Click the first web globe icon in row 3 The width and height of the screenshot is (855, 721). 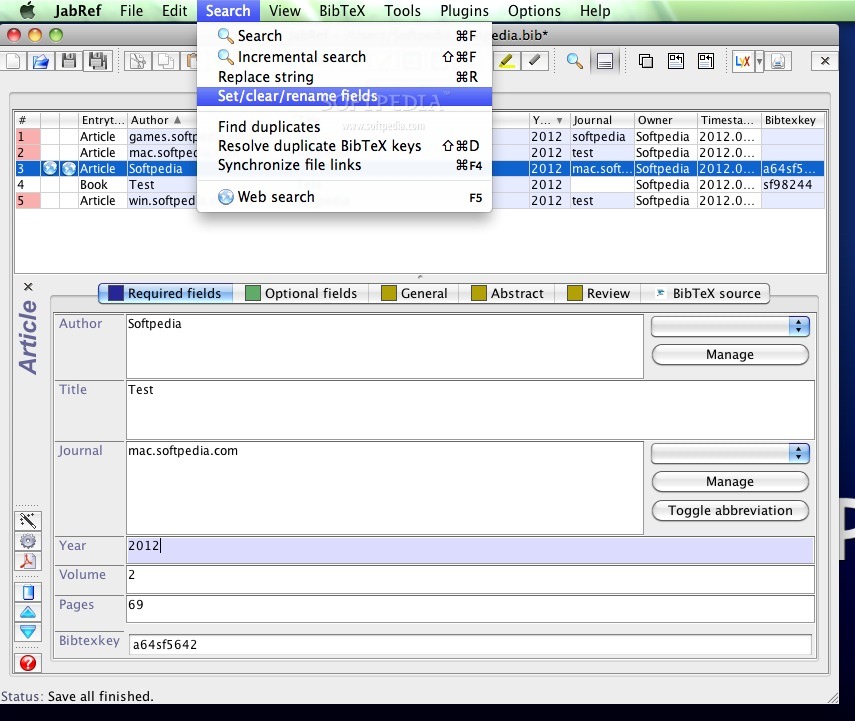click(50, 169)
